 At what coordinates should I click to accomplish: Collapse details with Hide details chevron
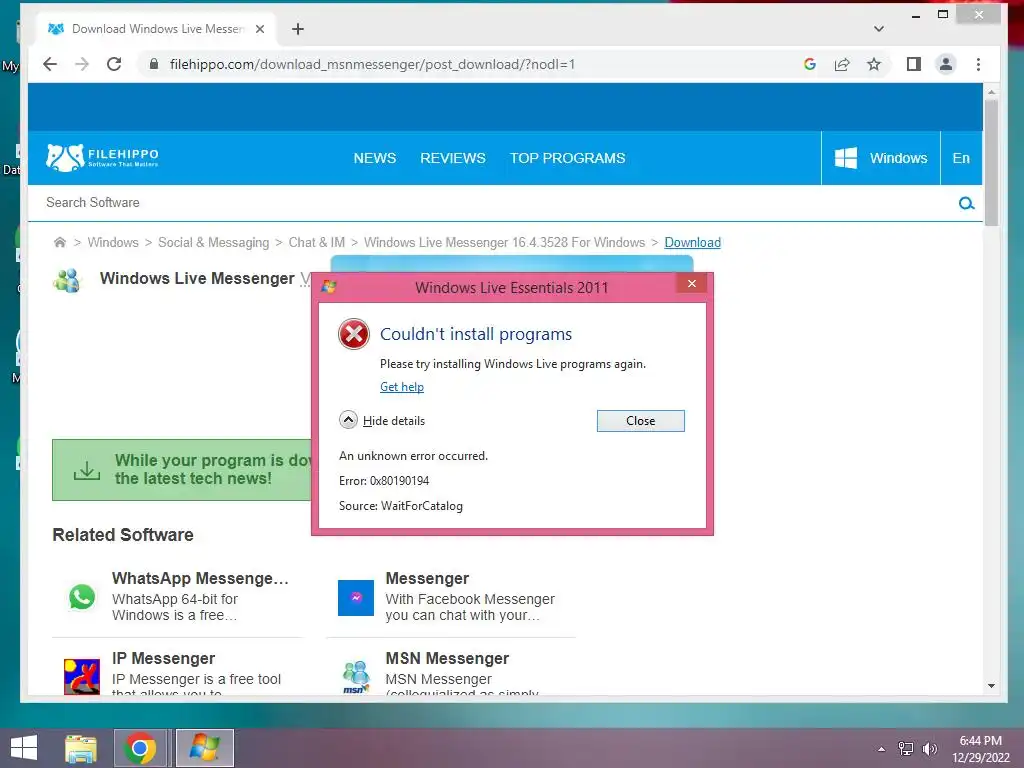349,420
